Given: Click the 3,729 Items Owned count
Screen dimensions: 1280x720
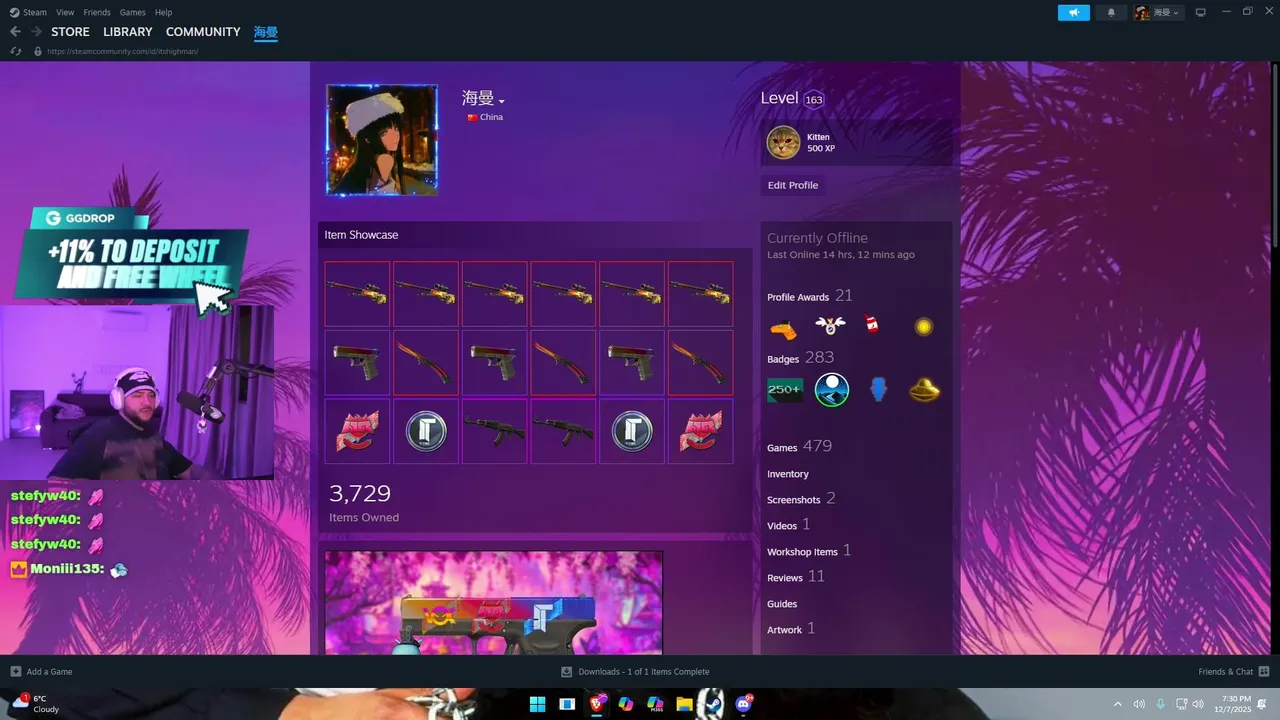Looking at the screenshot, I should click(x=364, y=502).
